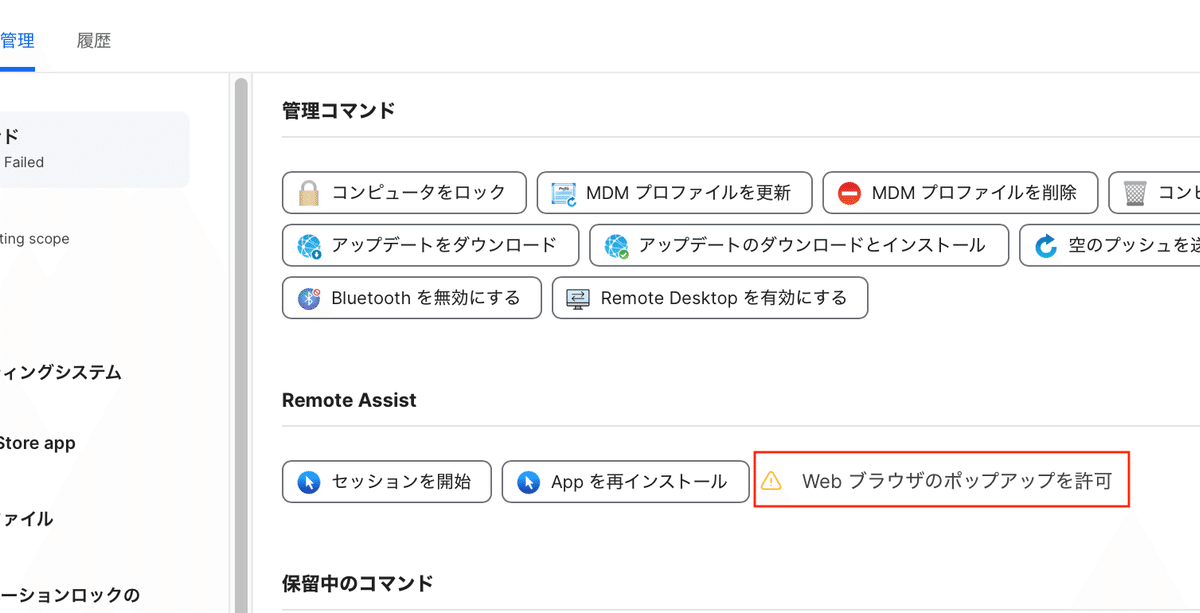Click the cursor icon on App を再インストール
Screen dimensions: 1200x613
[x=528, y=482]
